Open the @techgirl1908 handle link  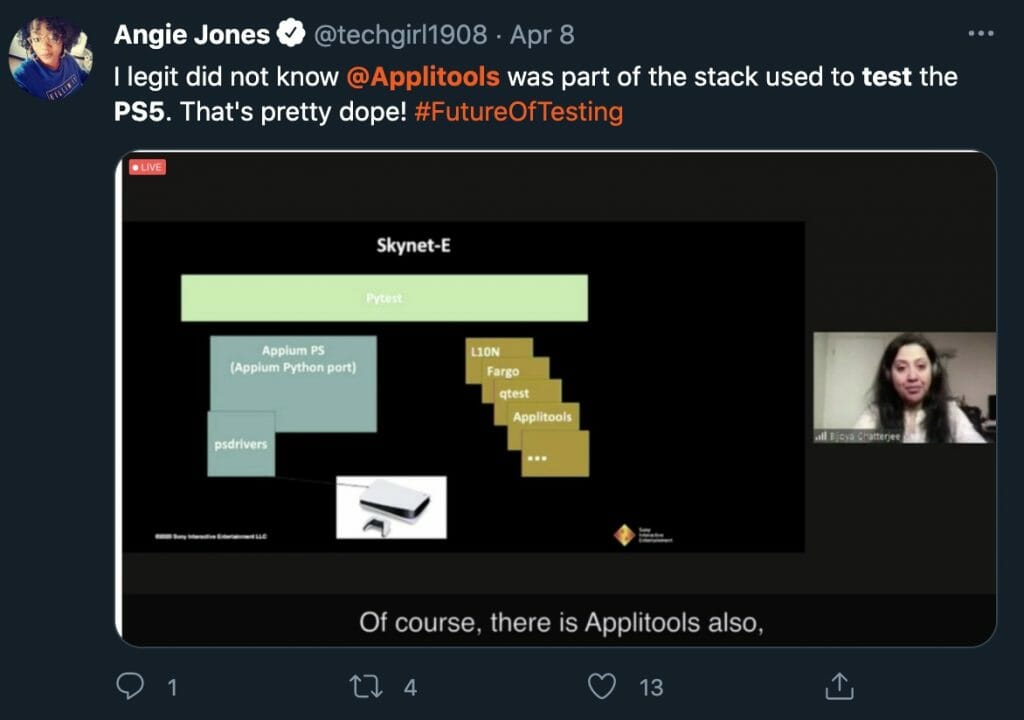pyautogui.click(x=401, y=35)
